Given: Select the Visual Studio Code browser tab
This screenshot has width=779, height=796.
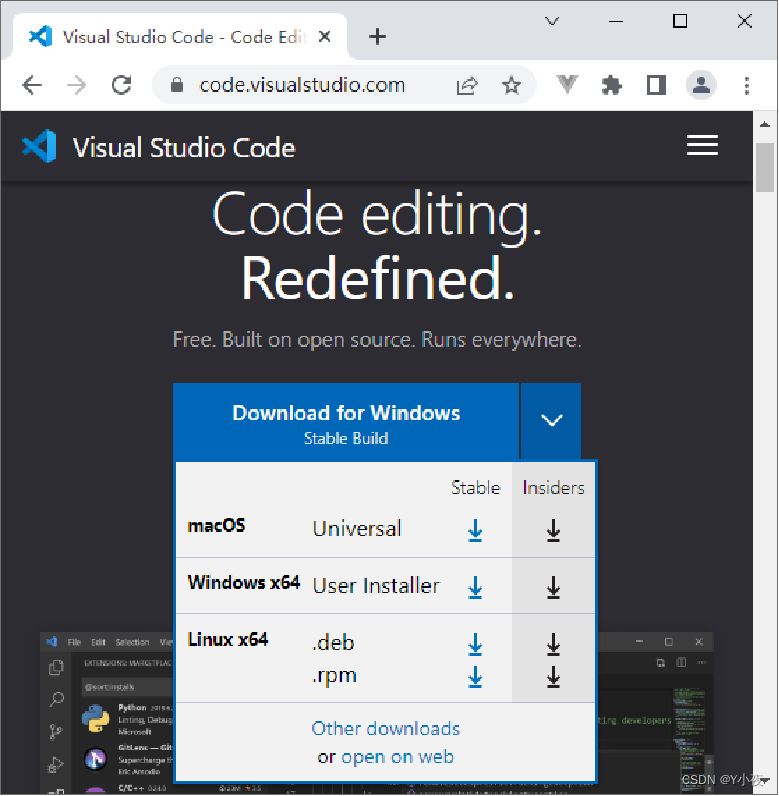Looking at the screenshot, I should tap(180, 37).
